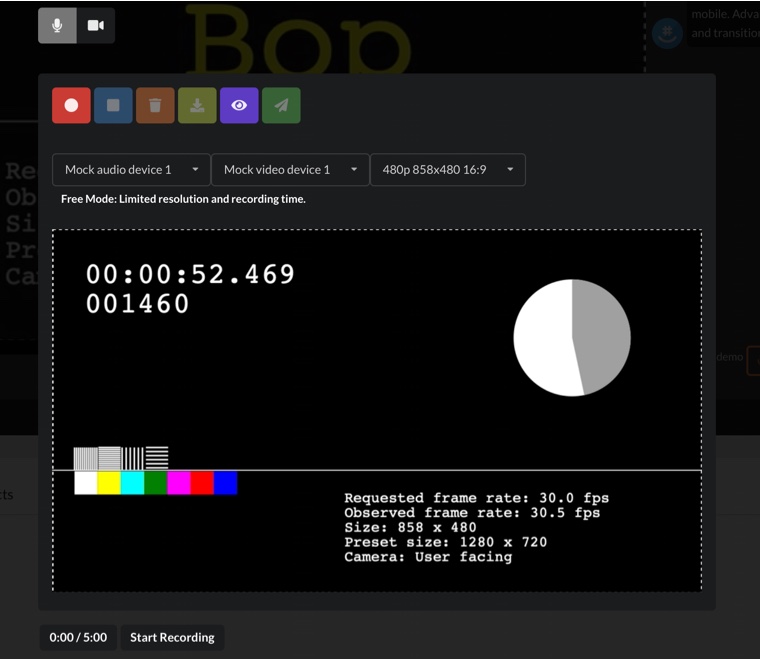Screen dimensions: 760x659
Task: Send the recording with the paper plane icon
Action: 281,105
